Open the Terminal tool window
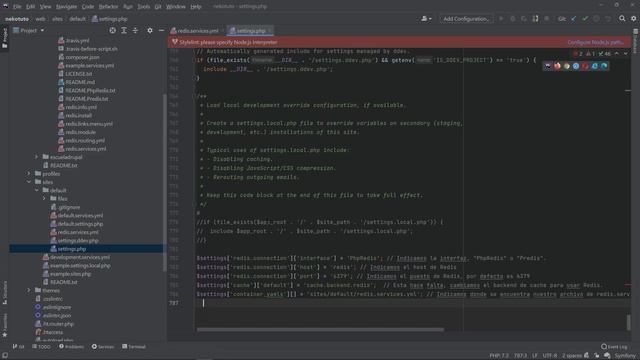Viewport: 640px width, 360px height. pos(134,347)
